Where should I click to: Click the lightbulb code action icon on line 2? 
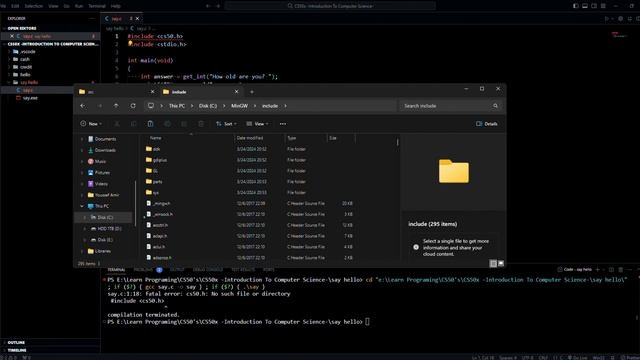pos(130,43)
